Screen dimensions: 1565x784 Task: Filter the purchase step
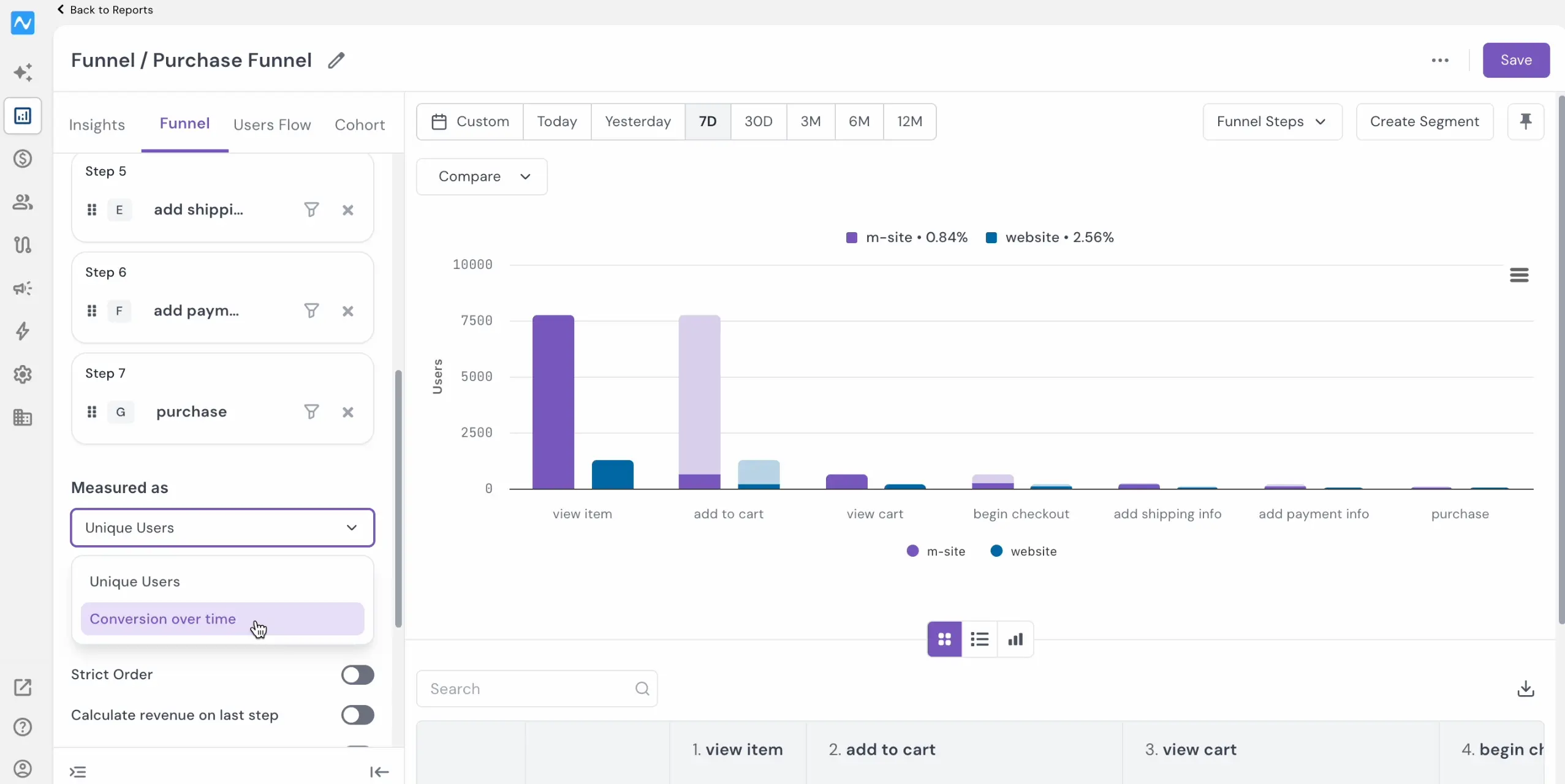(311, 412)
